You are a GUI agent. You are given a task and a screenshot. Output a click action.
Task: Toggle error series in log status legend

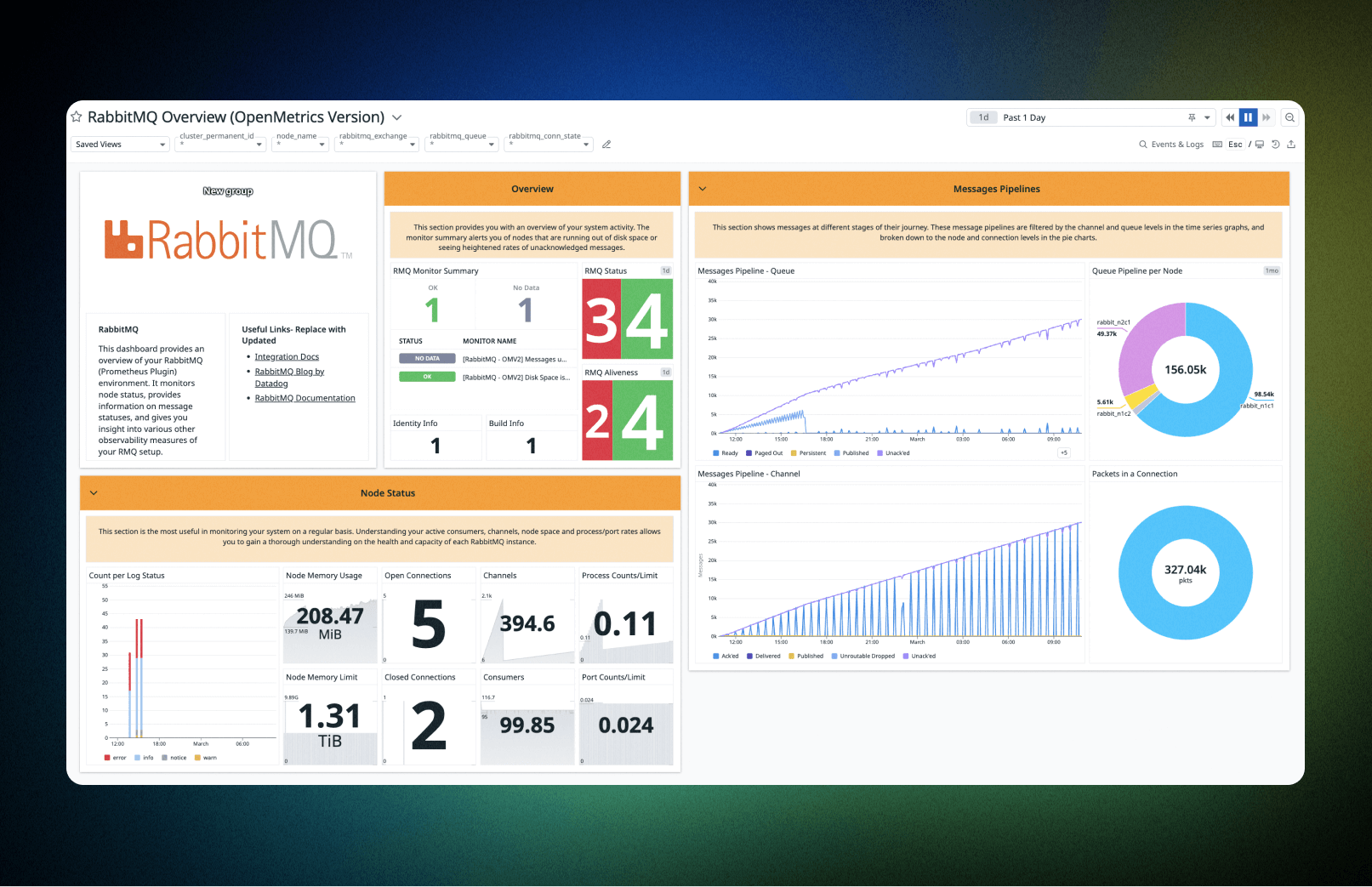click(115, 758)
